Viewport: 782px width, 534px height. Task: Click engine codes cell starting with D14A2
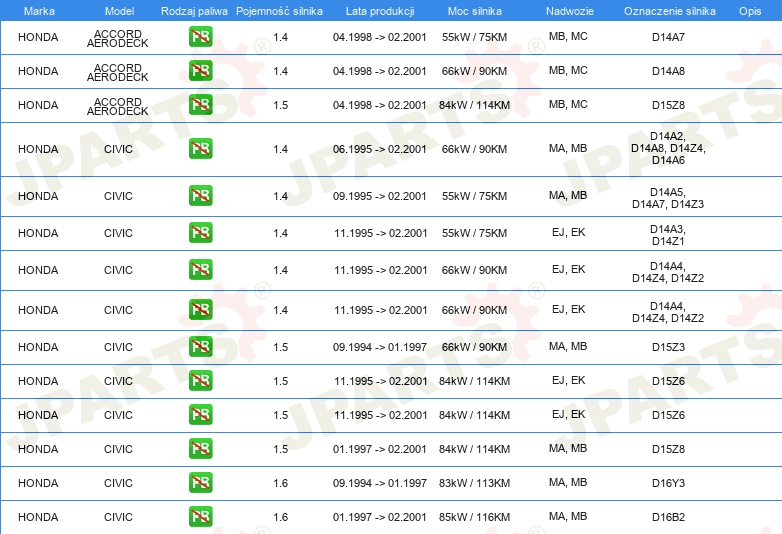click(x=668, y=148)
